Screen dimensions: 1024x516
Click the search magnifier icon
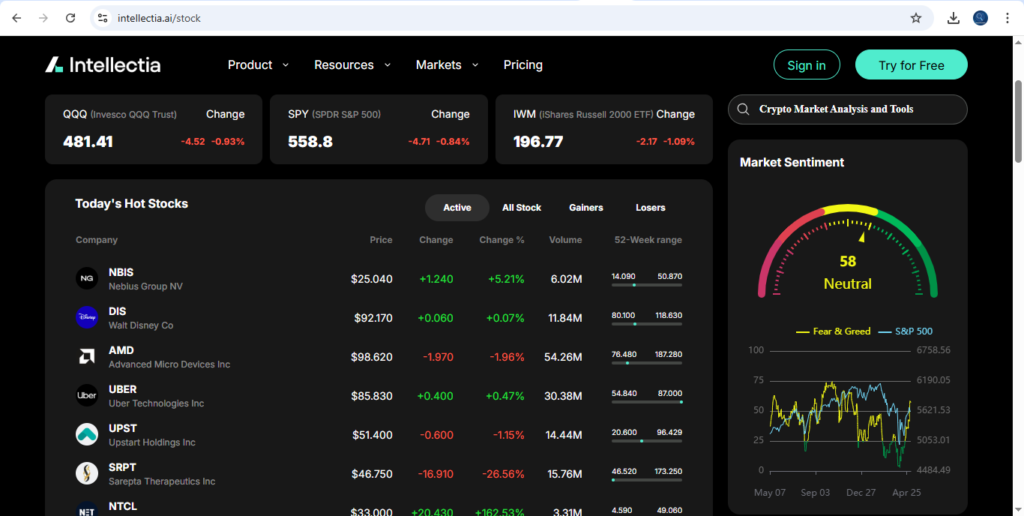pos(743,109)
